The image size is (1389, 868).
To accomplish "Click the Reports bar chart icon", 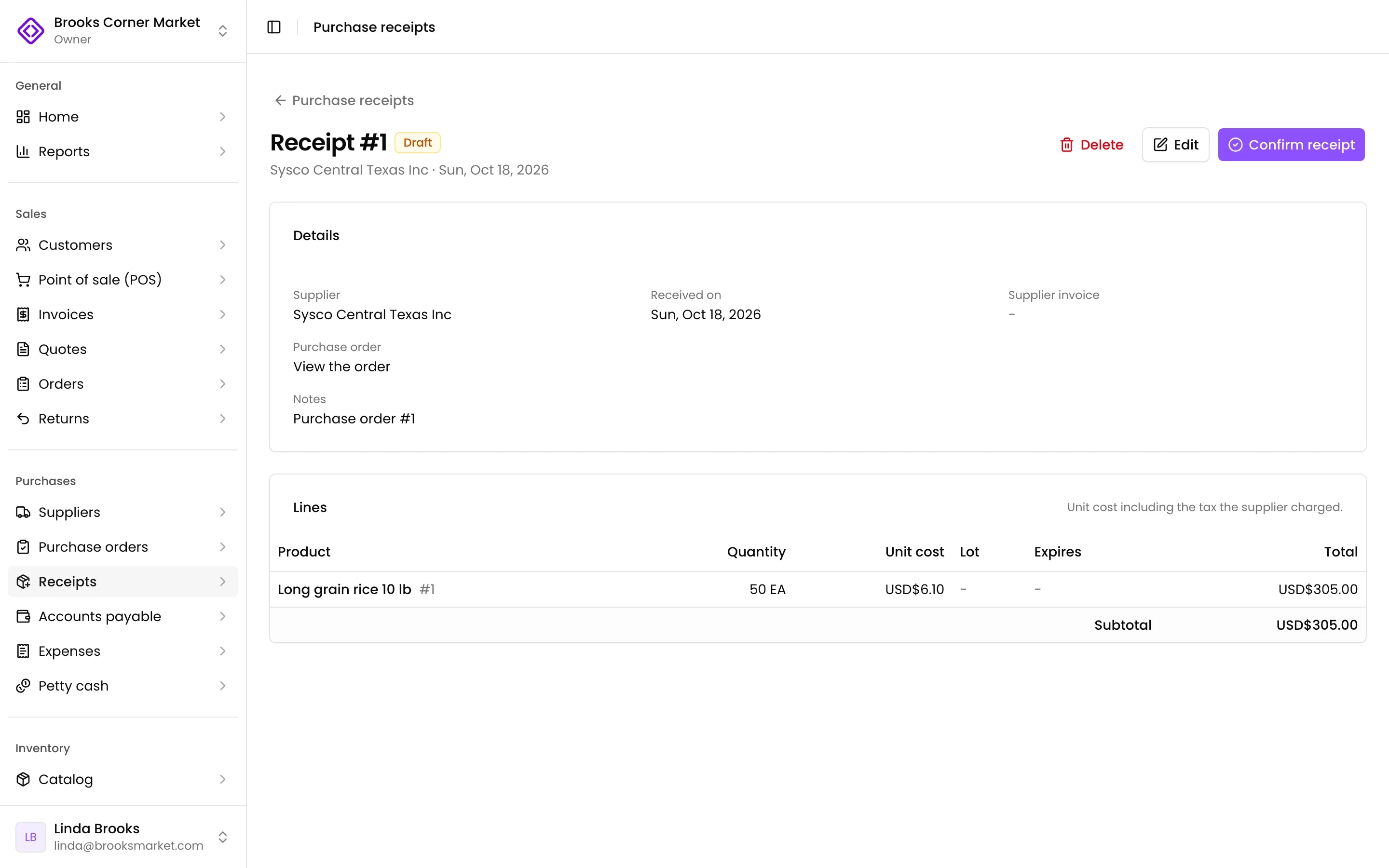I will (x=23, y=151).
